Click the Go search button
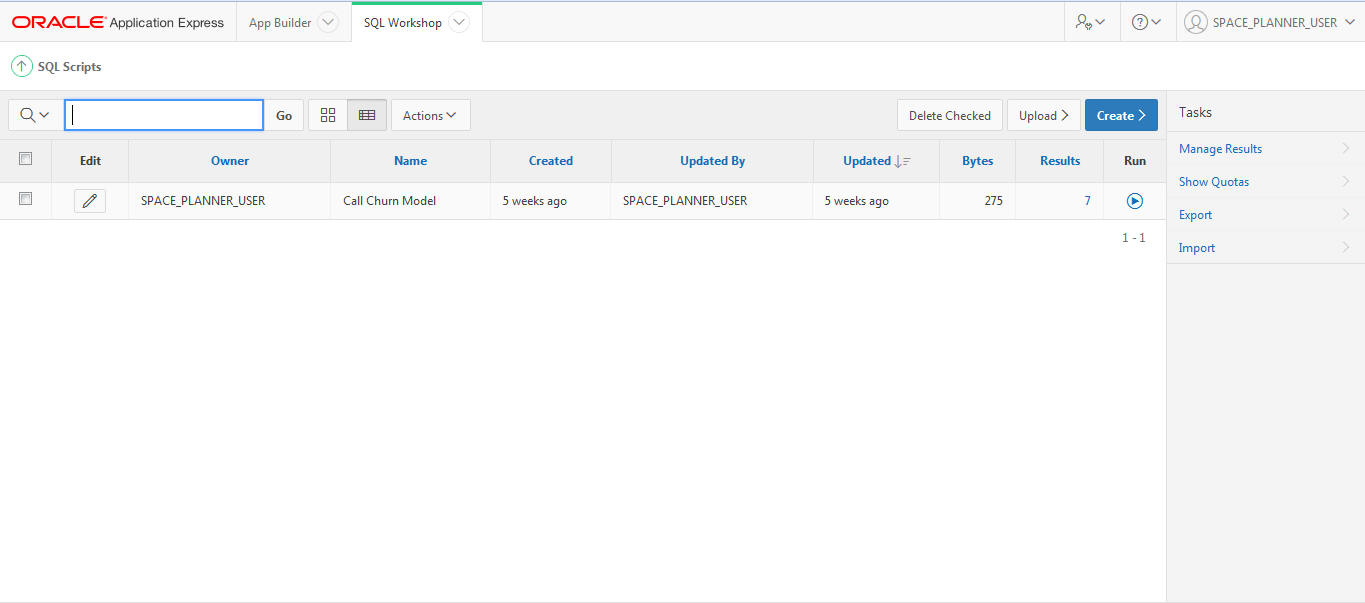 284,115
